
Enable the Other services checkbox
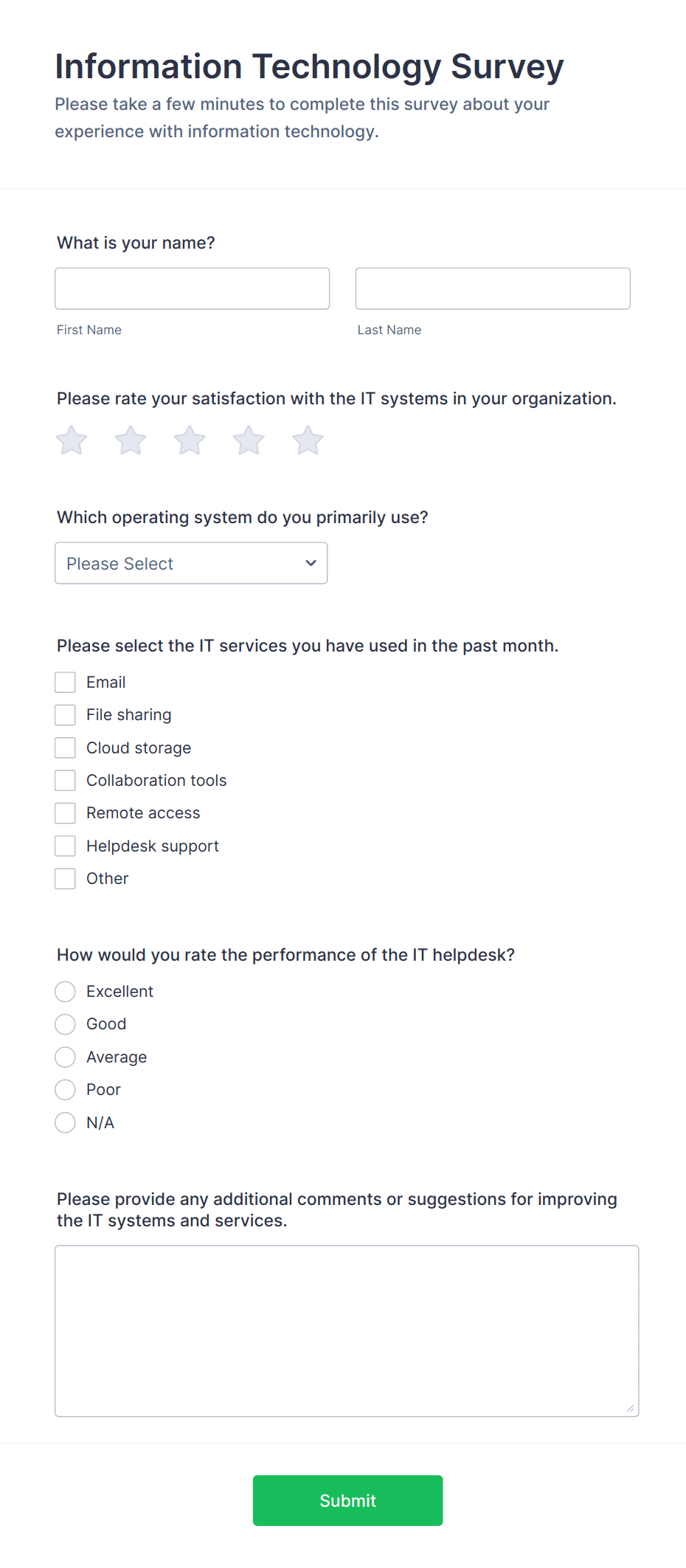(65, 878)
